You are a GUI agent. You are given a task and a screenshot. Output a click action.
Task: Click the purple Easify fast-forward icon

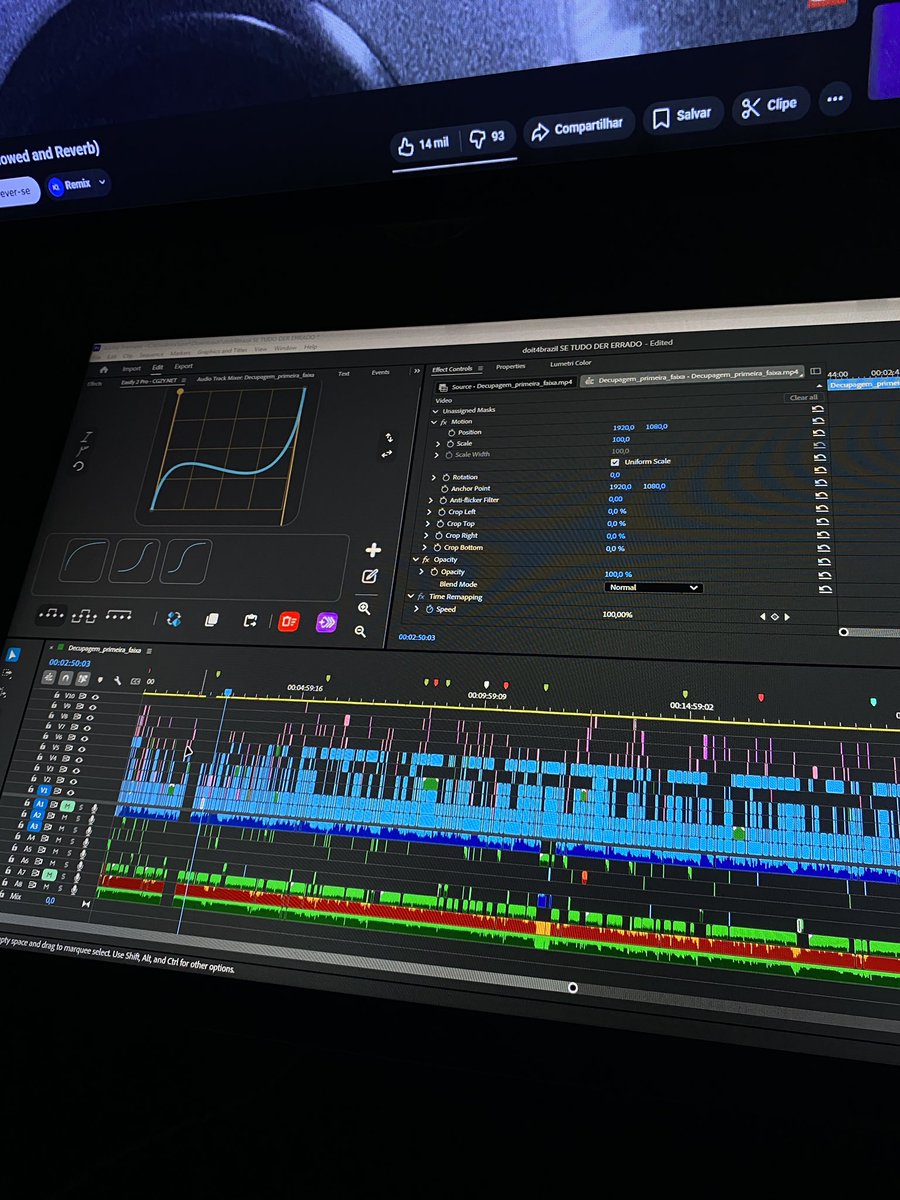326,622
